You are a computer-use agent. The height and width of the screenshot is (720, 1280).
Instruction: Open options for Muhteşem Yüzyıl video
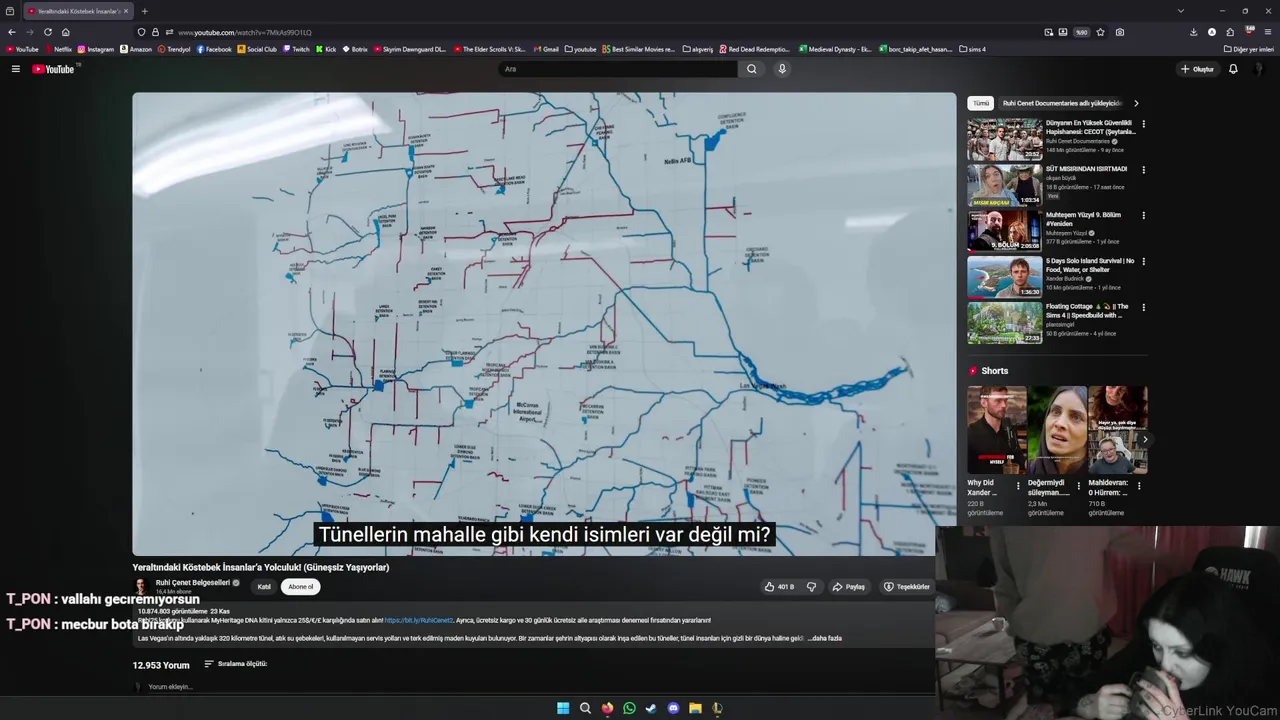(1144, 216)
